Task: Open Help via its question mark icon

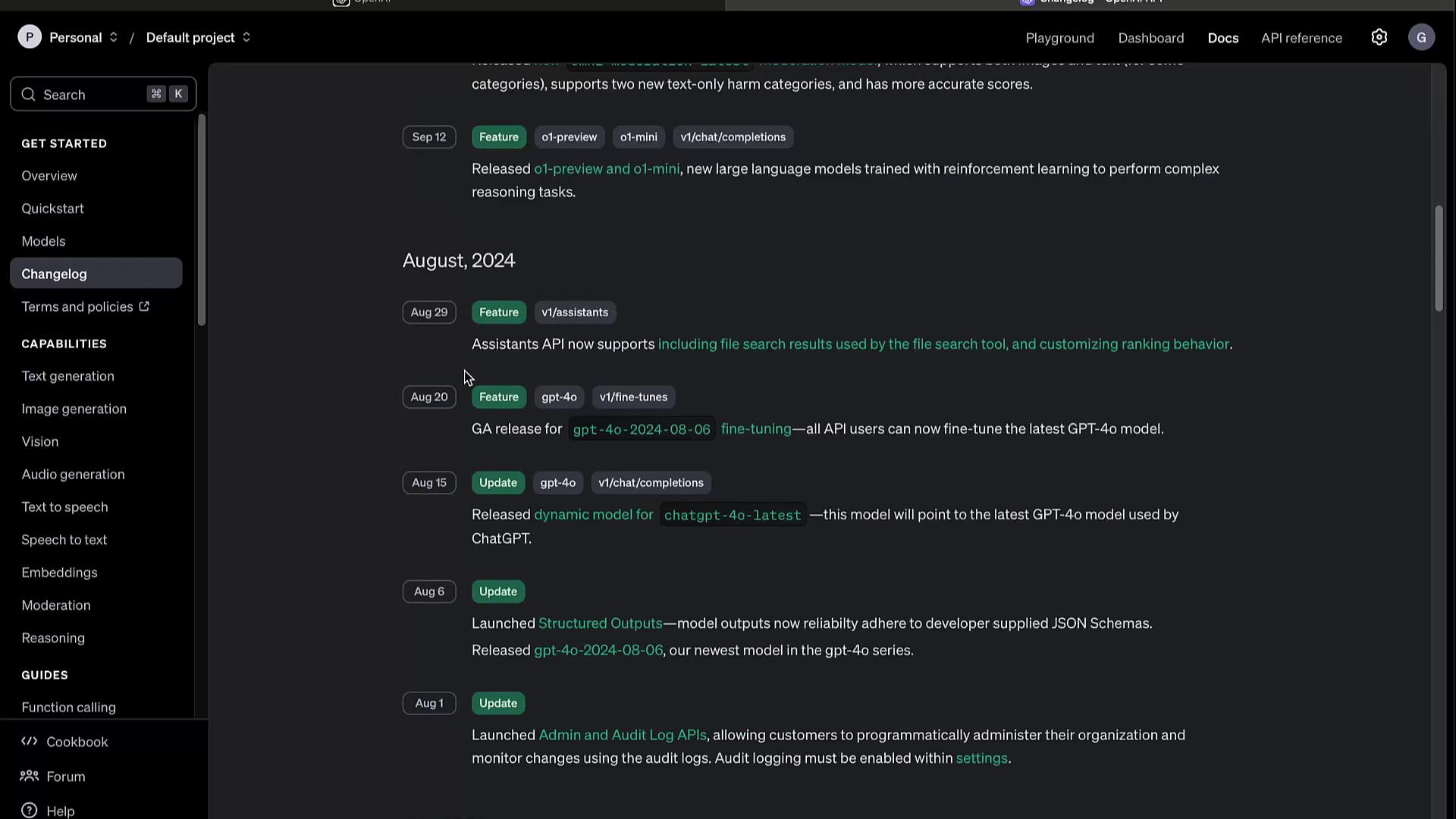Action: [30, 811]
